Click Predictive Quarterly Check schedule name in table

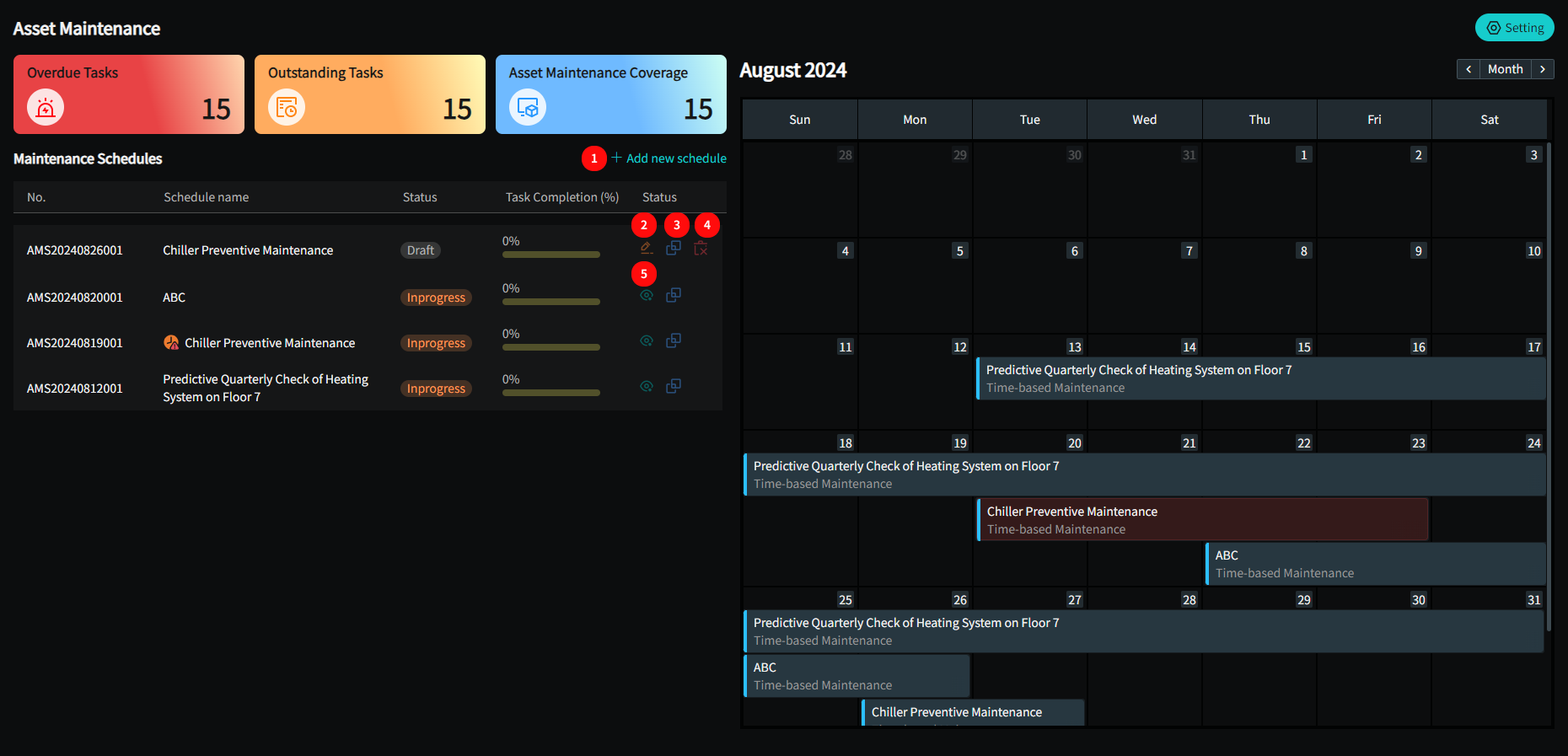[x=266, y=389]
